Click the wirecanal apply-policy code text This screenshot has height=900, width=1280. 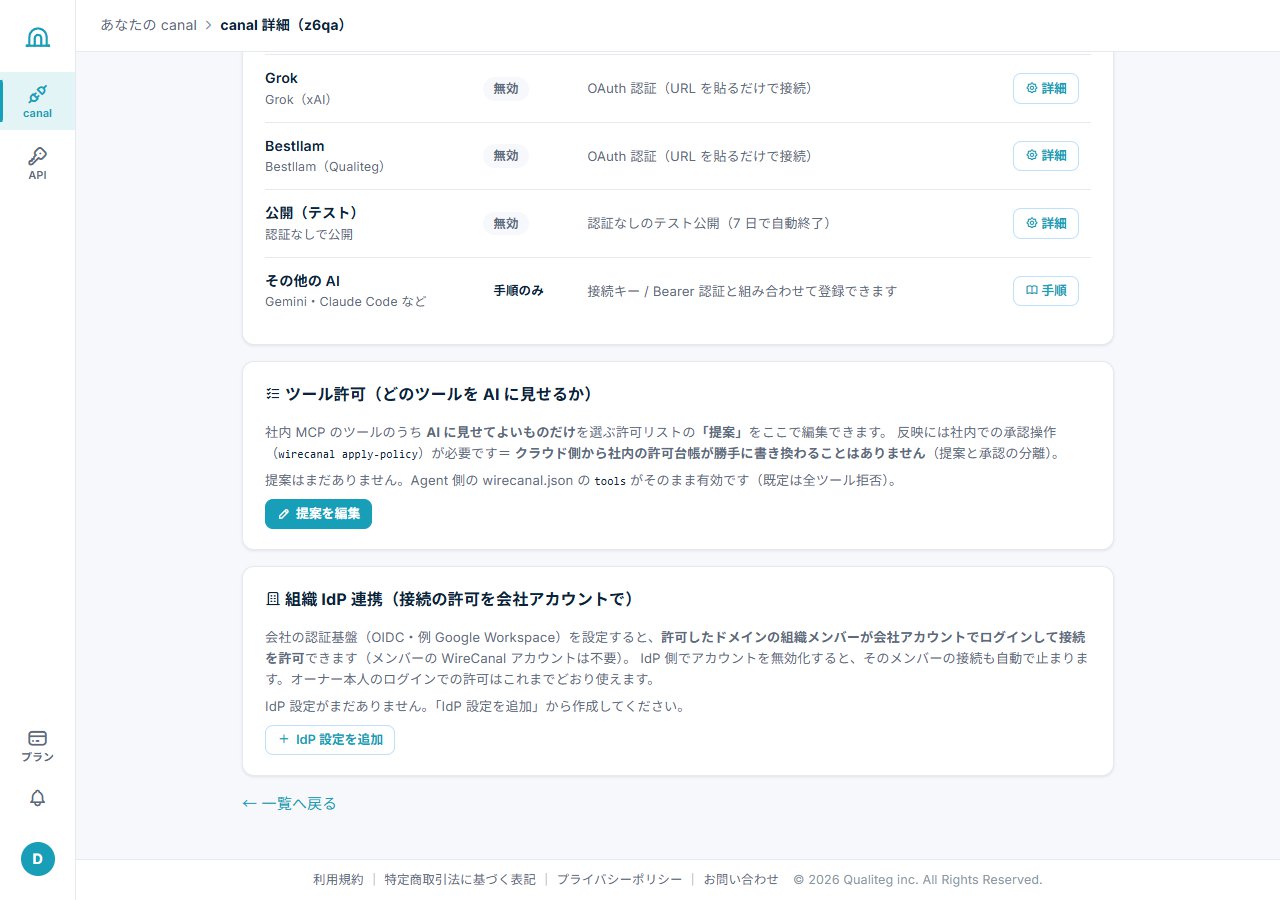[x=349, y=453]
